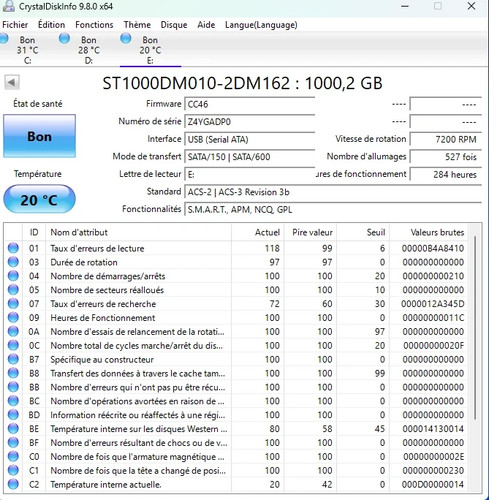Select row Température interne actuelle.
Screen dimensions: 489x500
coord(236,484)
